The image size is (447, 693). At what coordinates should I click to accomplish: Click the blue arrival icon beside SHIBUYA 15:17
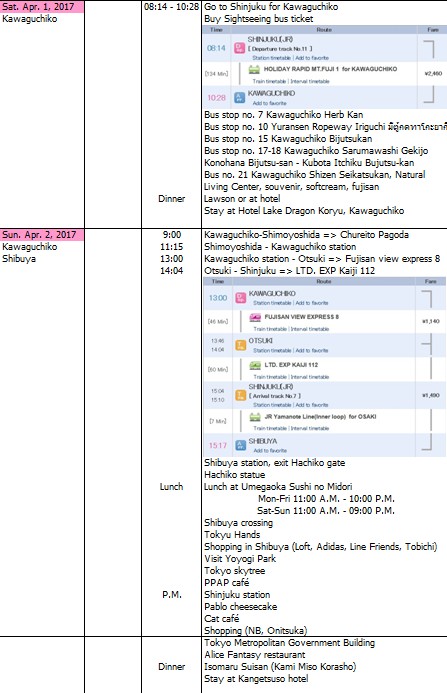tap(241, 445)
